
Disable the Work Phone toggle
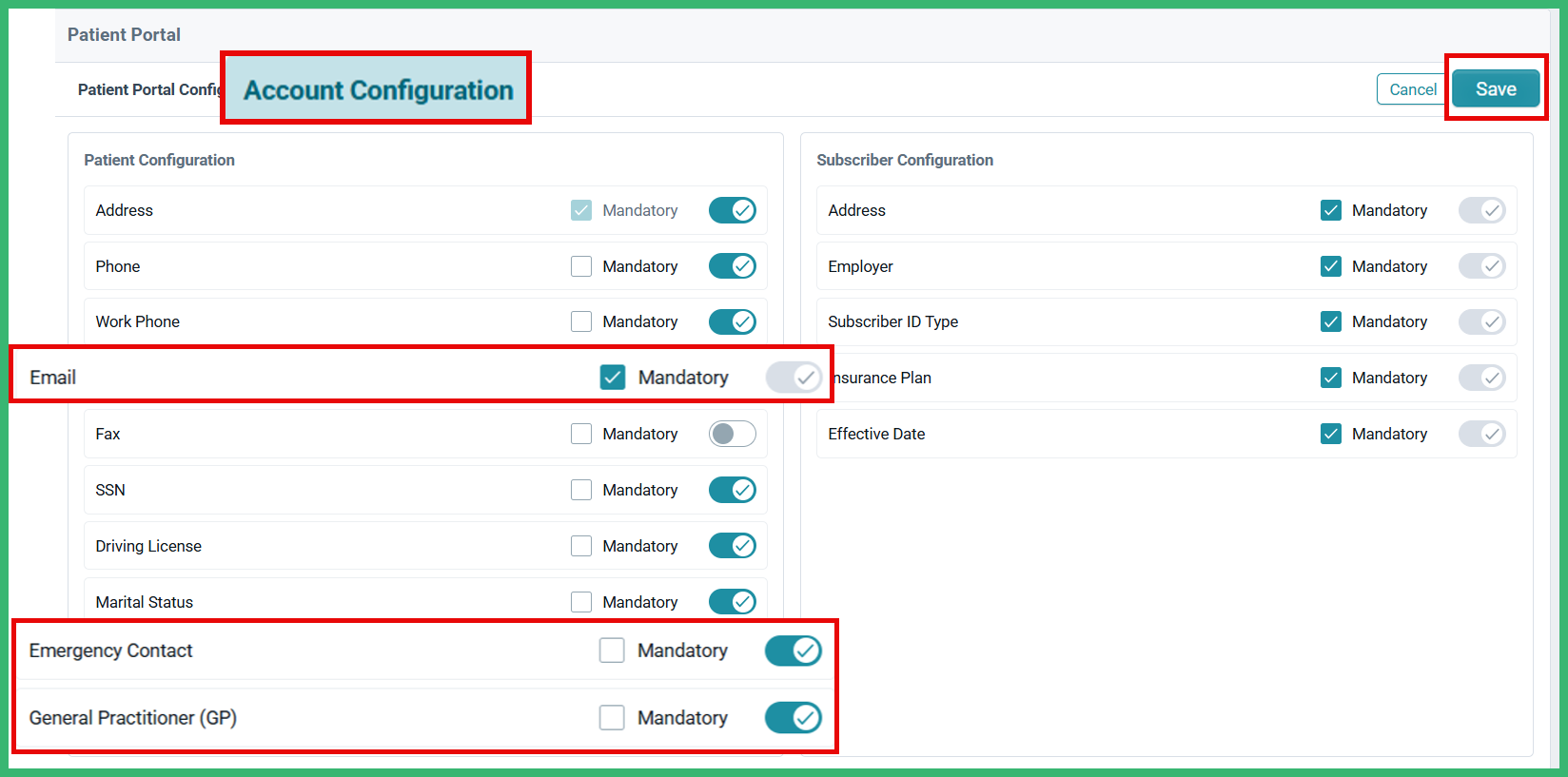pos(732,321)
